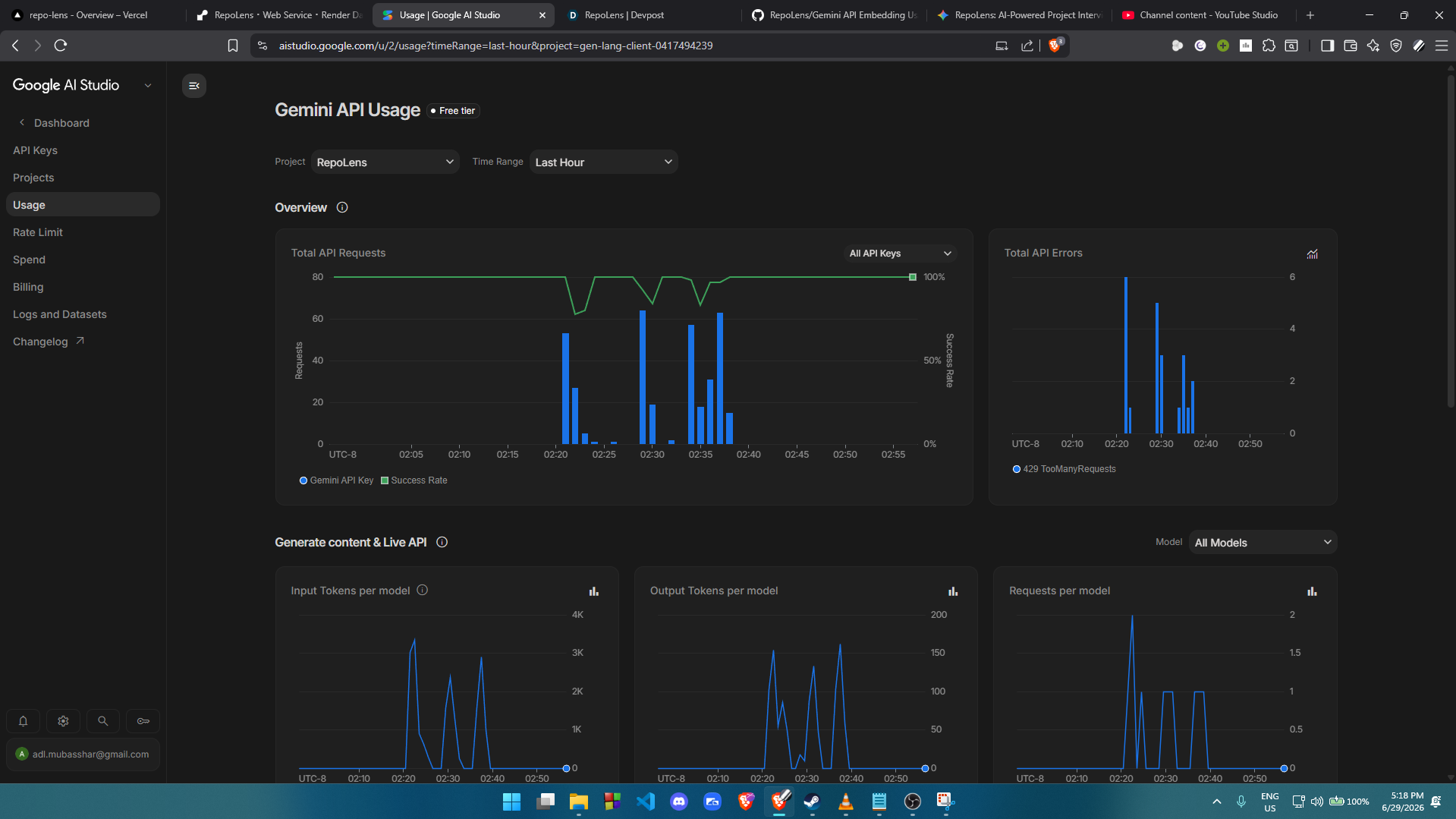Viewport: 1456px width, 819px height.
Task: Bookmark this page in the address bar
Action: click(x=233, y=46)
